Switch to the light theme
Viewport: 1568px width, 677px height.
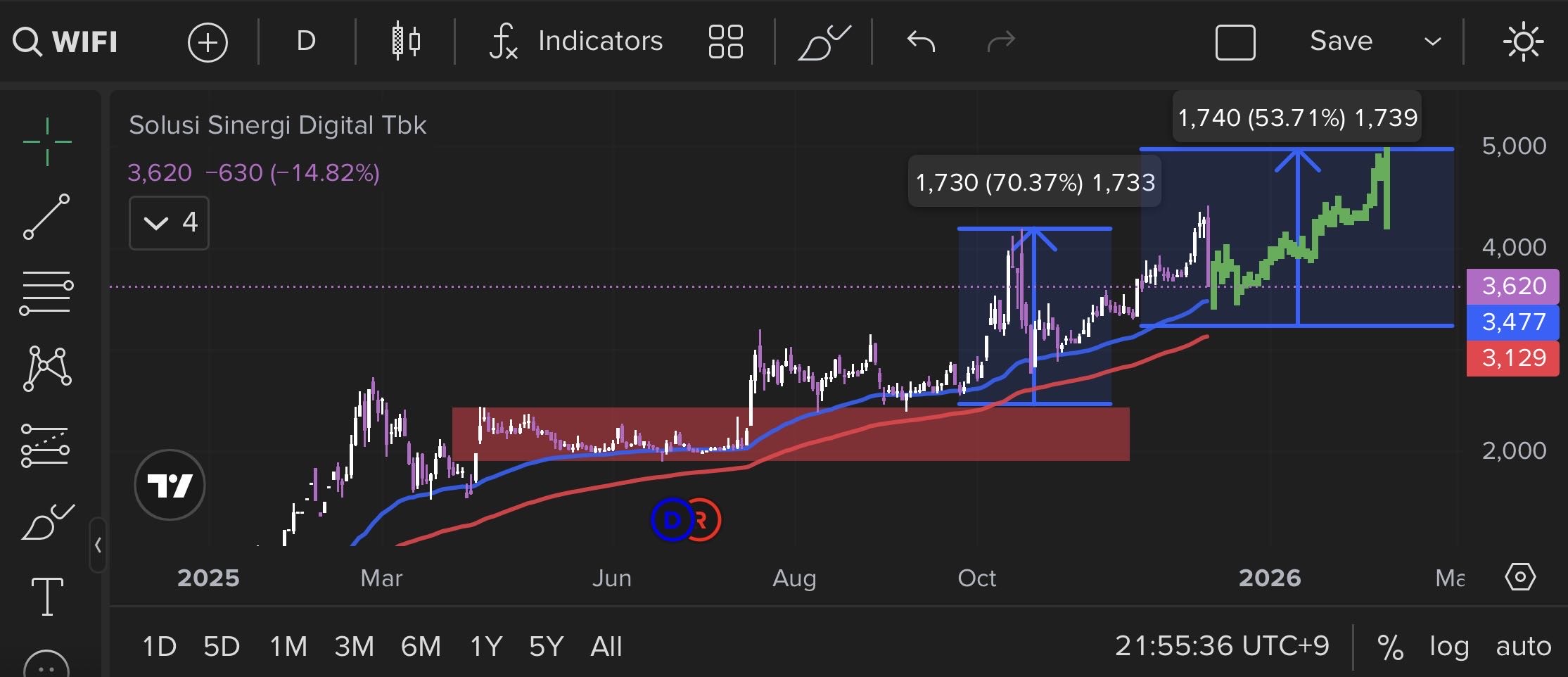pyautogui.click(x=1523, y=42)
